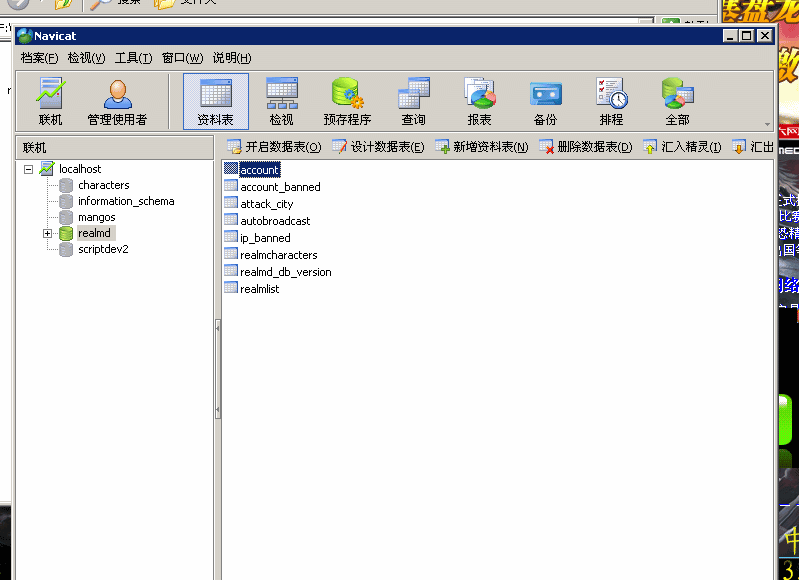Click the realmlist table icon
Viewport: 799px width, 580px height.
pos(231,288)
